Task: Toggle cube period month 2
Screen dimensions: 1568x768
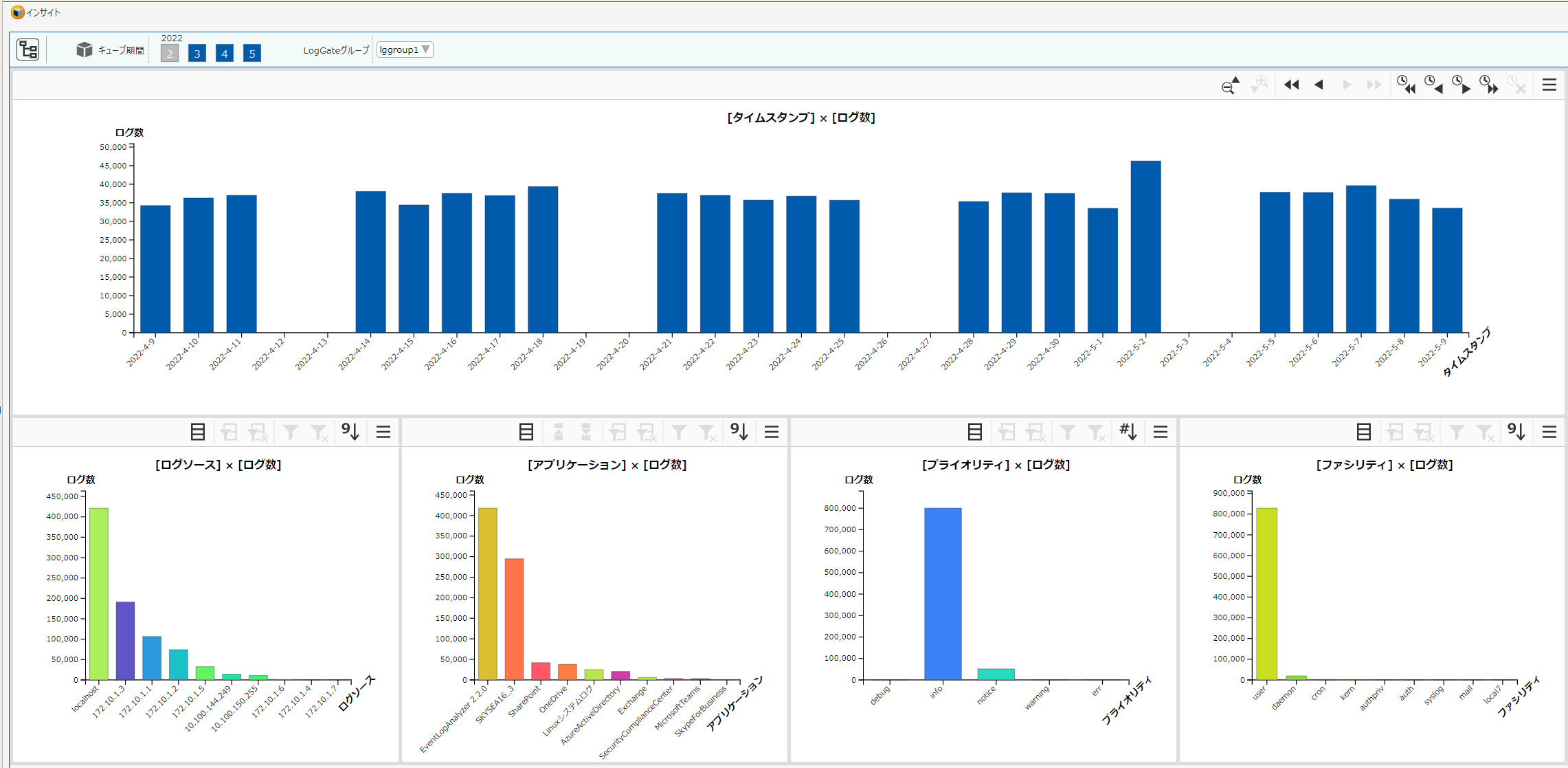Action: 170,54
